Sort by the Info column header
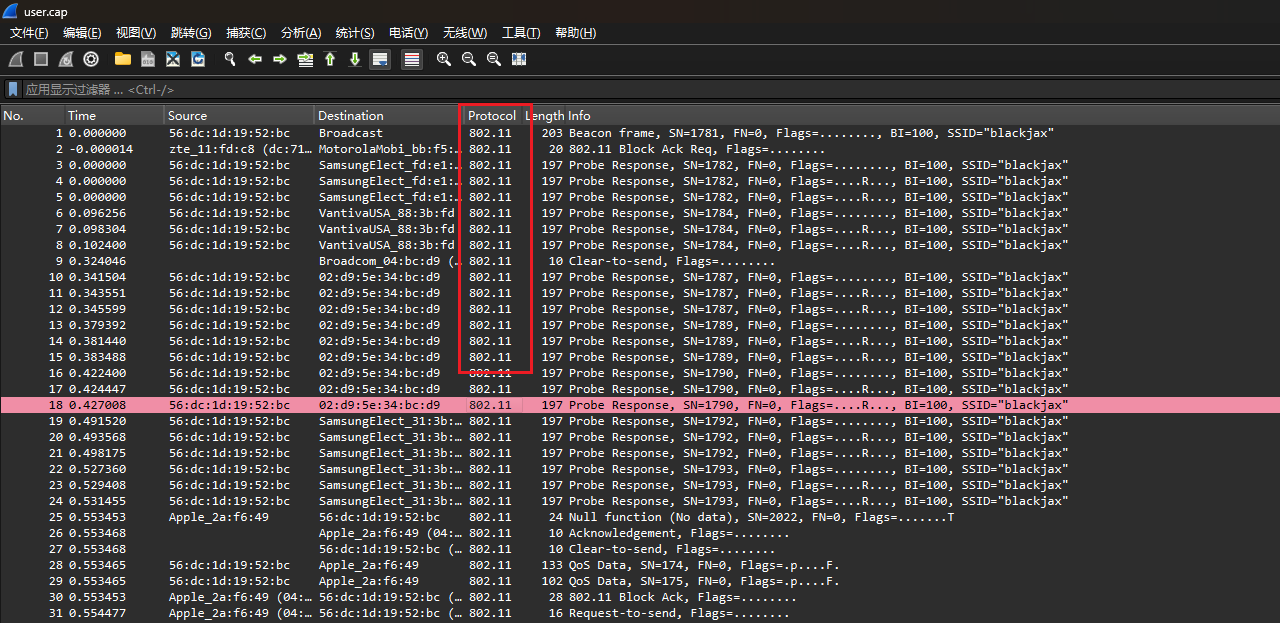 tap(922, 115)
